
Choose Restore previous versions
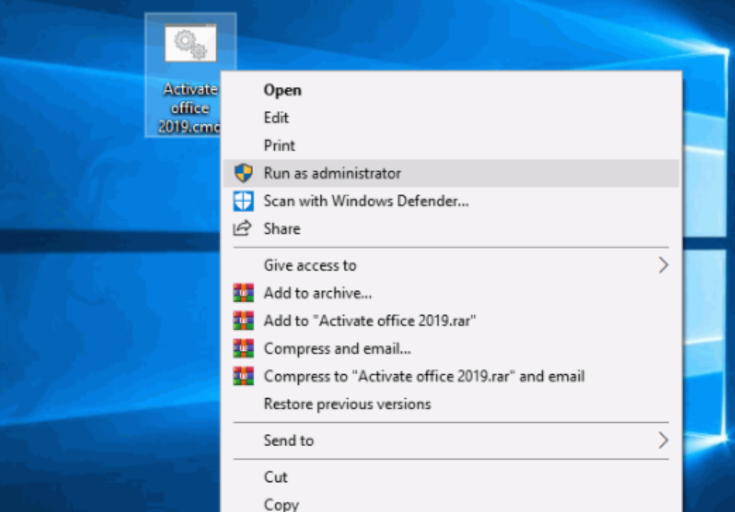coord(451,404)
